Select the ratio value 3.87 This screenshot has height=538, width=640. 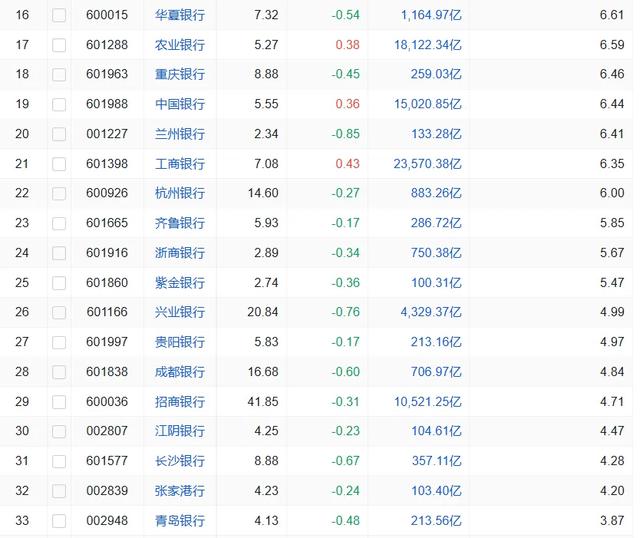tap(612, 521)
